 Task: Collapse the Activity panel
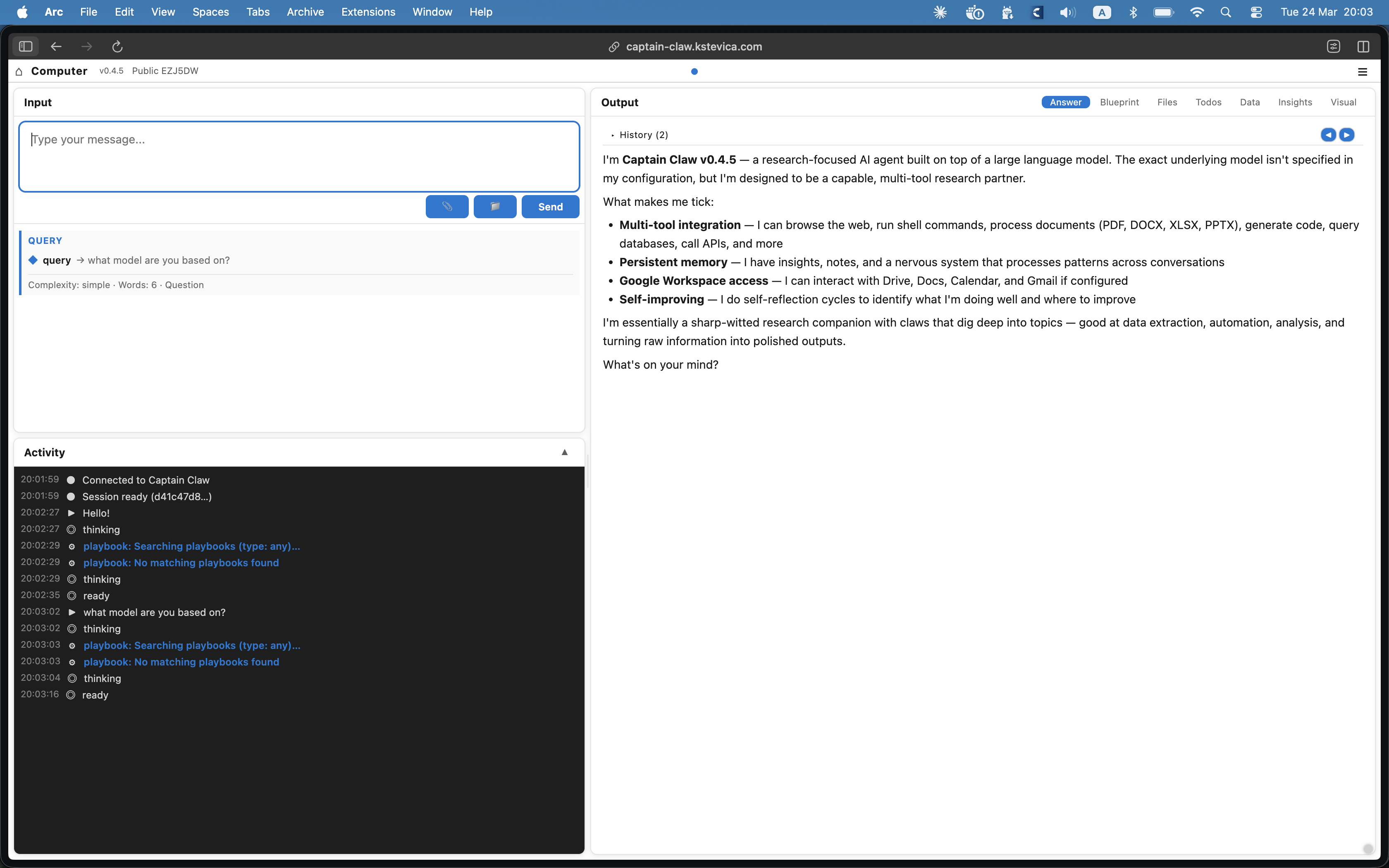565,452
